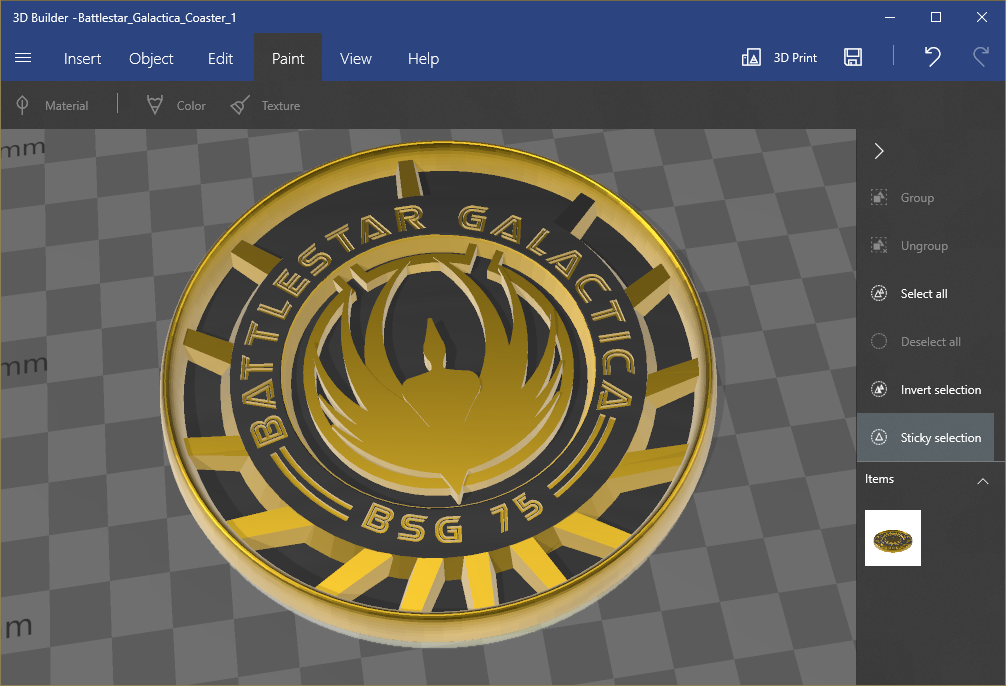Click the Ungroup icon
Image resolution: width=1006 pixels, height=686 pixels.
(x=879, y=246)
